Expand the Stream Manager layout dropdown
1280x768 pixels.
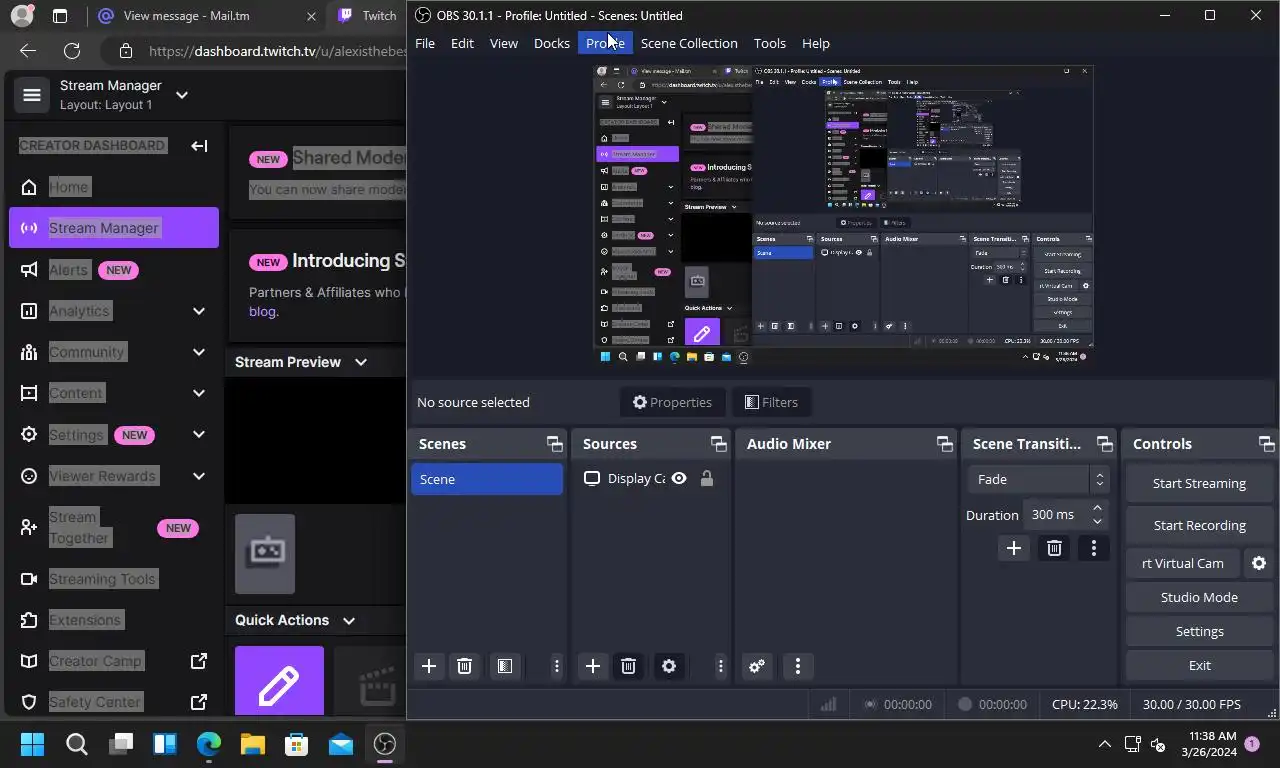(182, 95)
